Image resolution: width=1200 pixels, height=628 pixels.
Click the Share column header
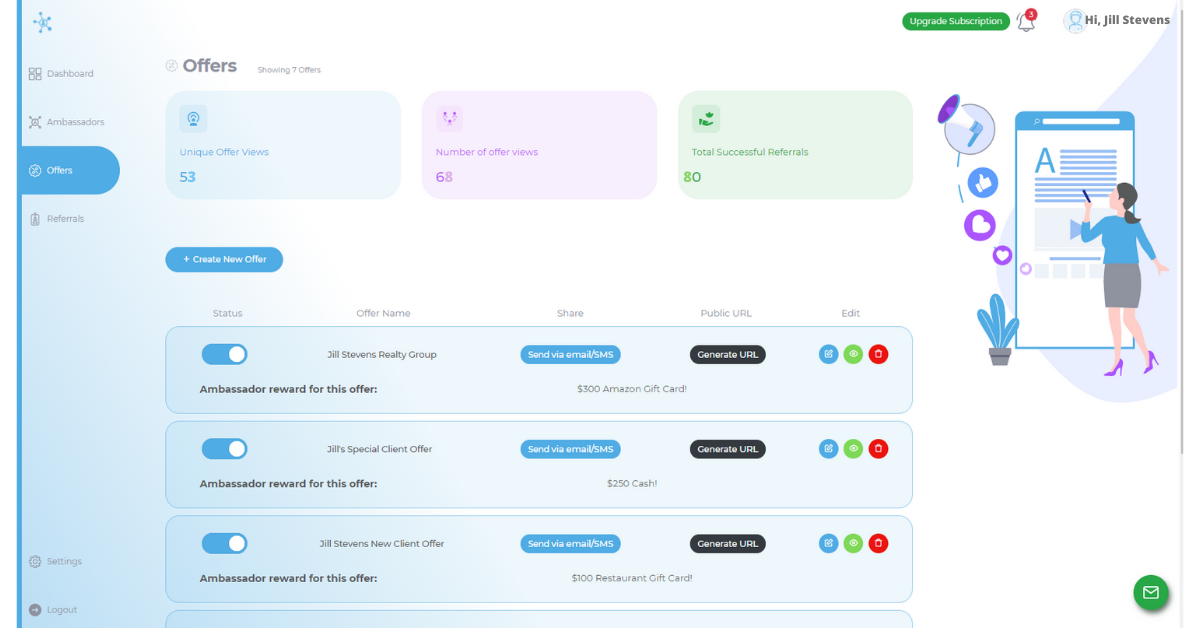pyautogui.click(x=570, y=313)
